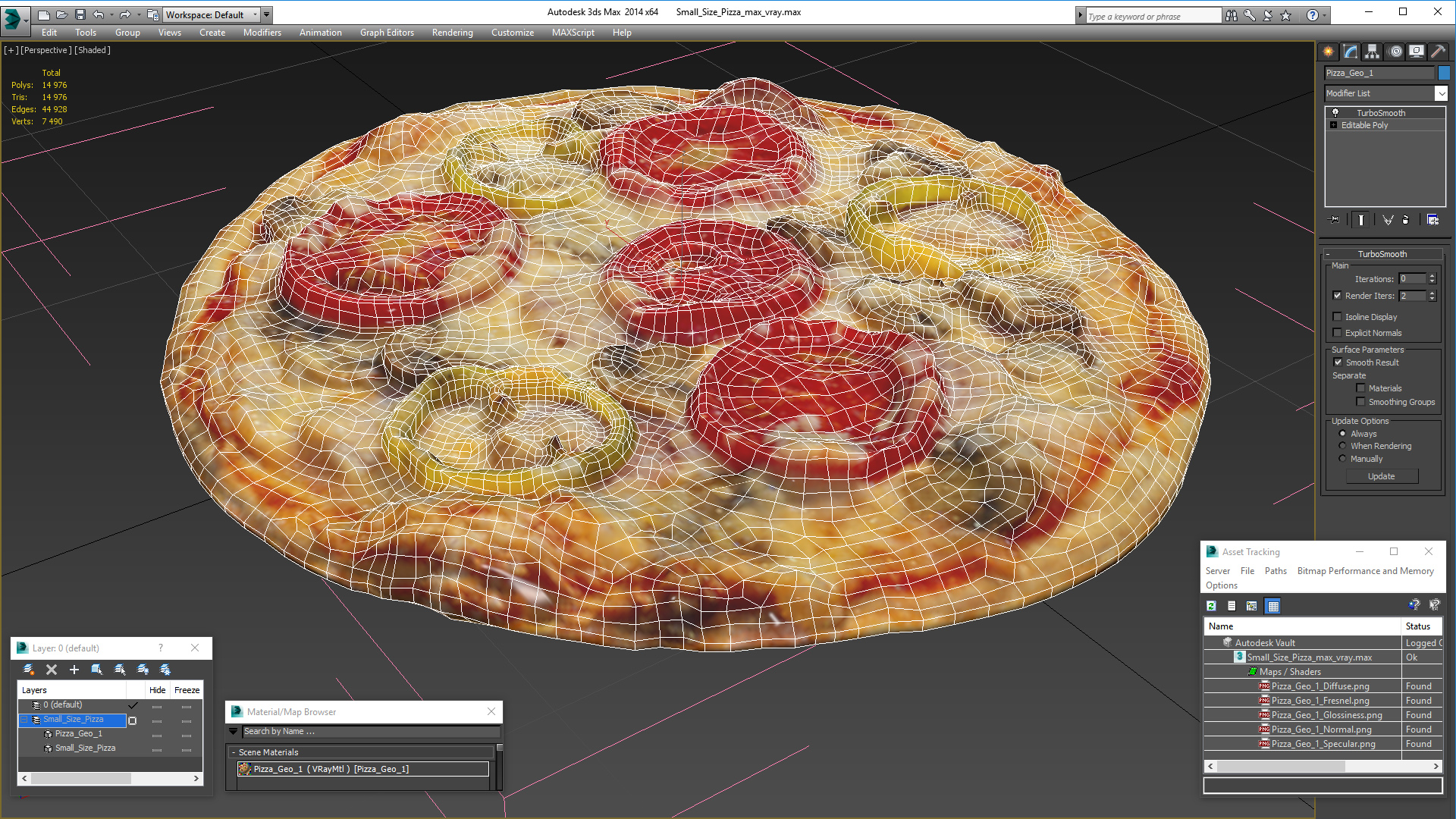Image resolution: width=1456 pixels, height=819 pixels.
Task: Open Configure Modifier Sets icon
Action: (1432, 220)
